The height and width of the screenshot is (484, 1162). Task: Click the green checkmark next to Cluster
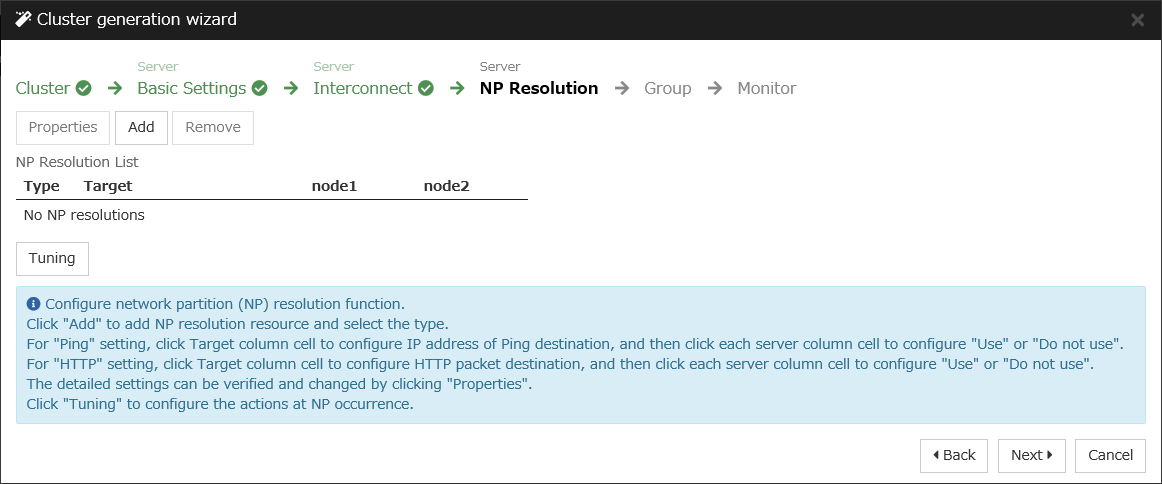click(84, 88)
